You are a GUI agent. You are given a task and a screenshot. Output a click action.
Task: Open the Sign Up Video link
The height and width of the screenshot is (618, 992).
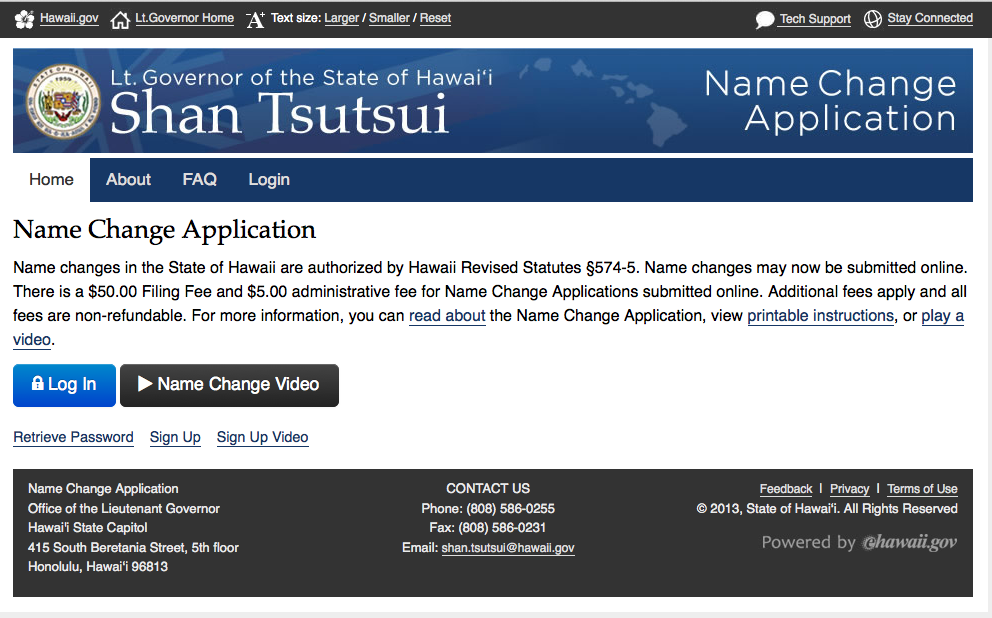pyautogui.click(x=263, y=437)
